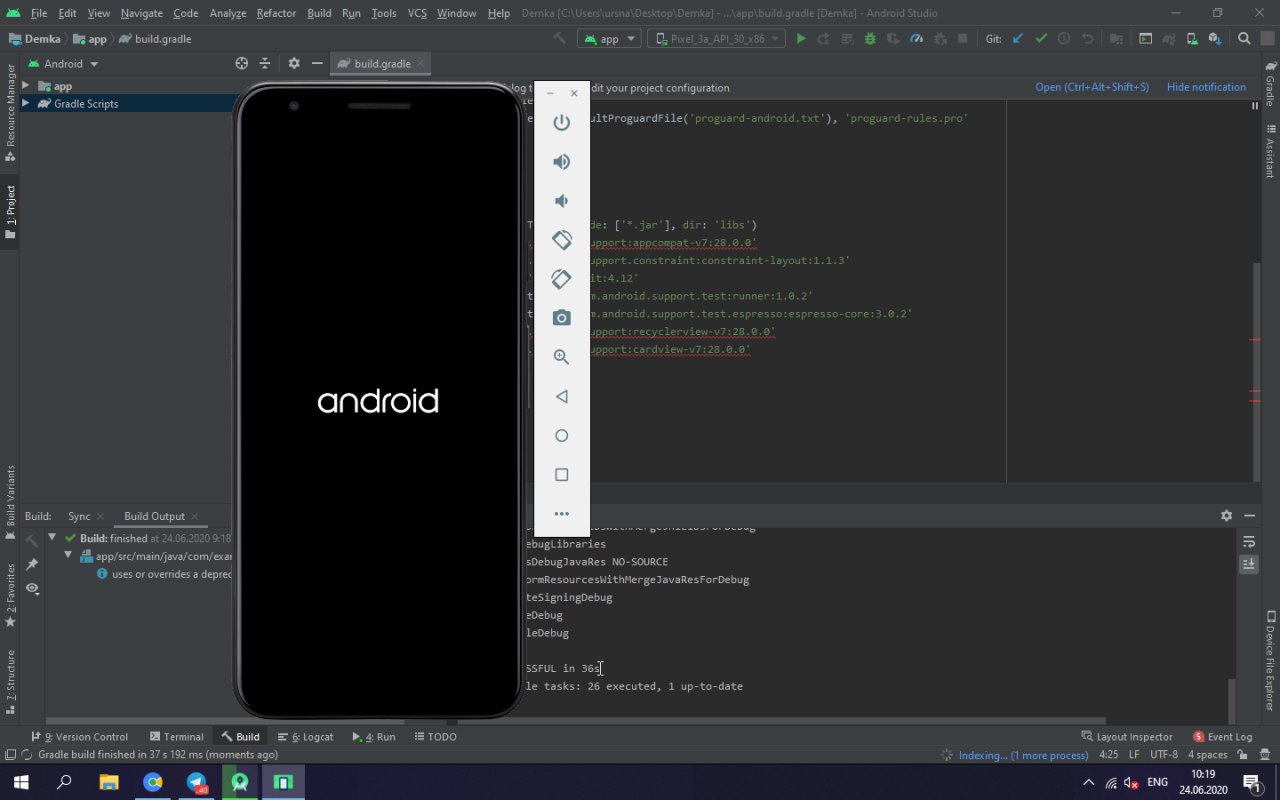Screen dimensions: 1280x800
Task: Open the Pixel_3a_API_30_x86 device dropdown
Action: click(x=717, y=39)
